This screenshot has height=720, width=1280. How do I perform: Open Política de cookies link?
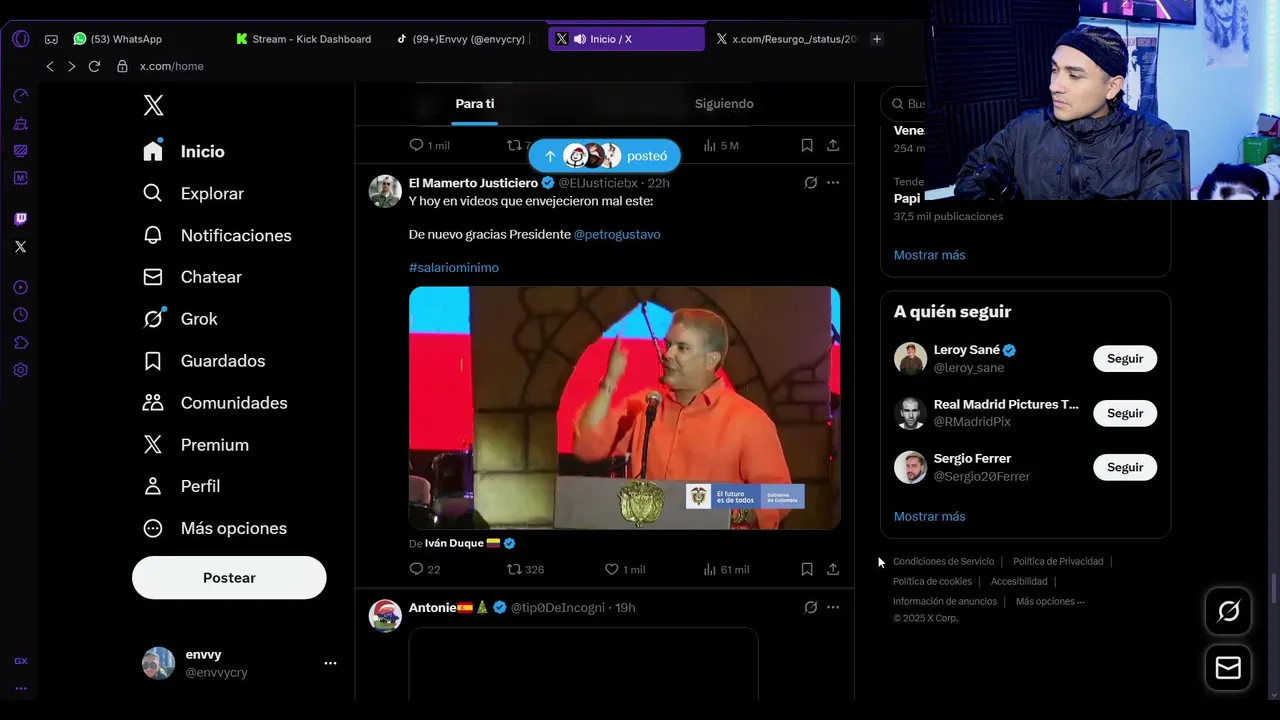[x=932, y=582]
